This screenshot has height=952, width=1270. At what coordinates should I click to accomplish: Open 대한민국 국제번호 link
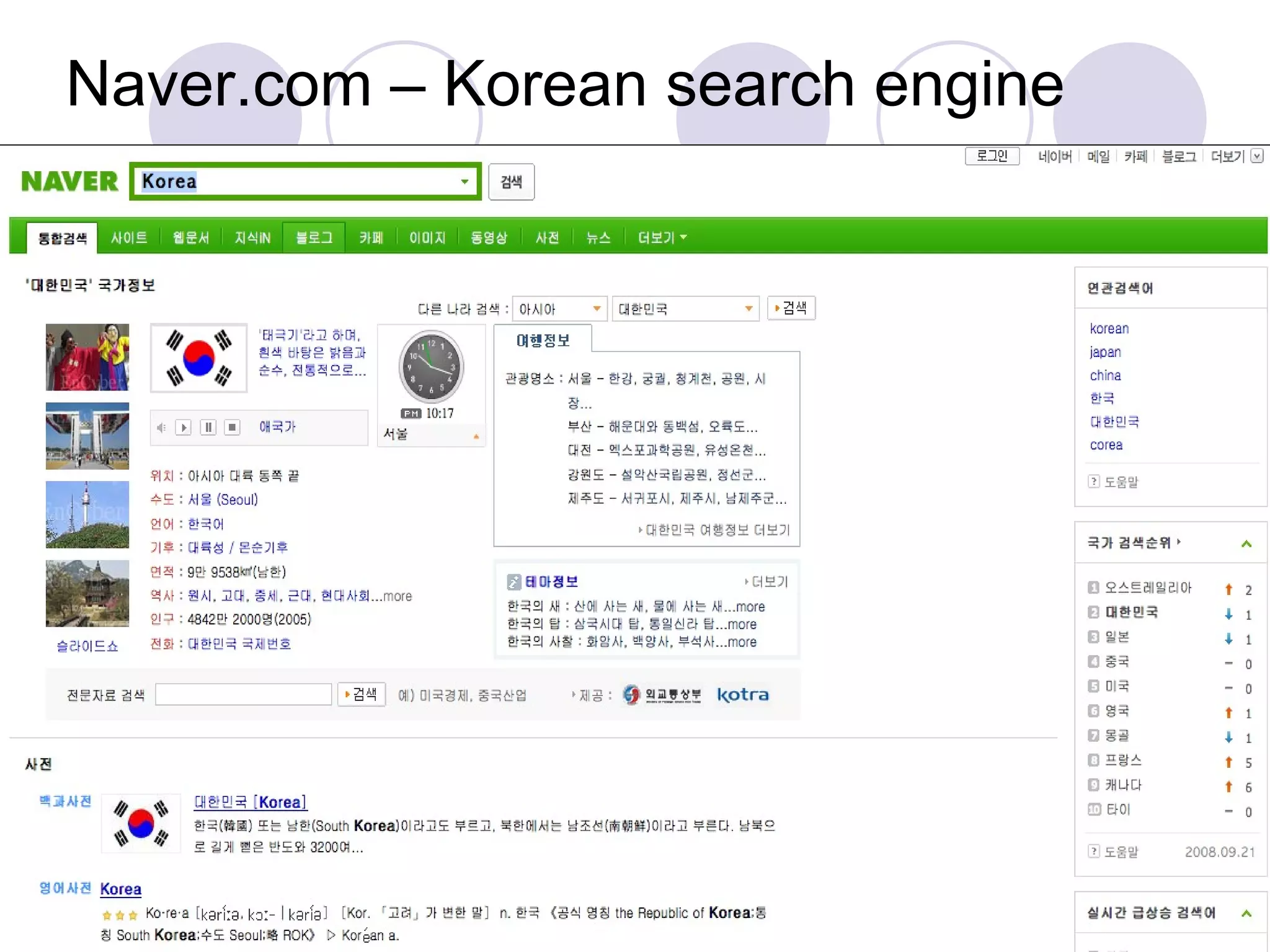pyautogui.click(x=239, y=643)
